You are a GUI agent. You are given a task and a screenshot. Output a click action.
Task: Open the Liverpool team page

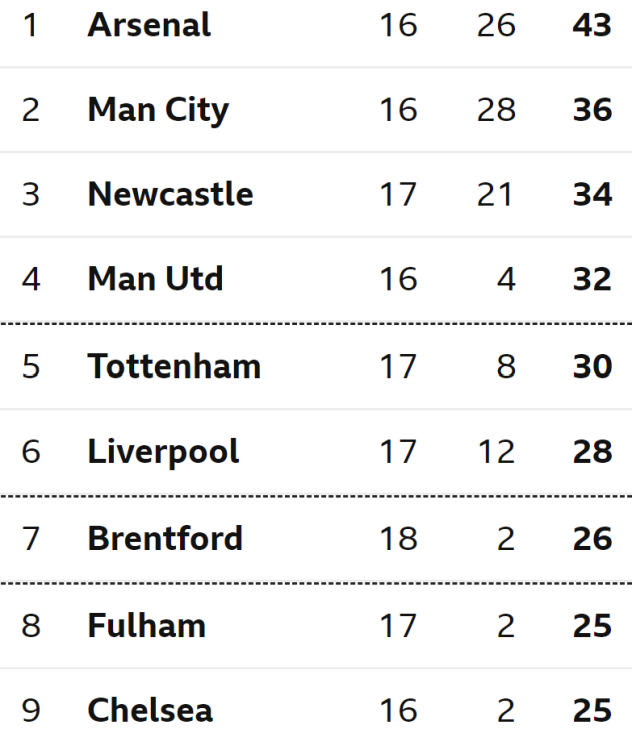[163, 452]
